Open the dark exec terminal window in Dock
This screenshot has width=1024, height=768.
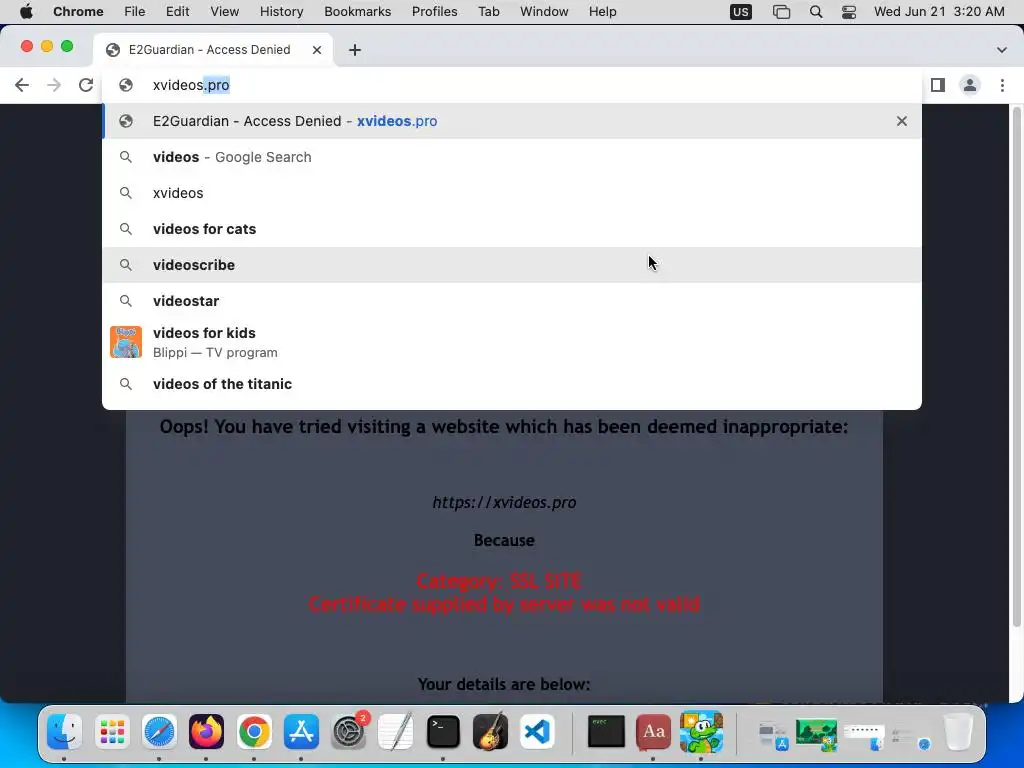(x=606, y=731)
